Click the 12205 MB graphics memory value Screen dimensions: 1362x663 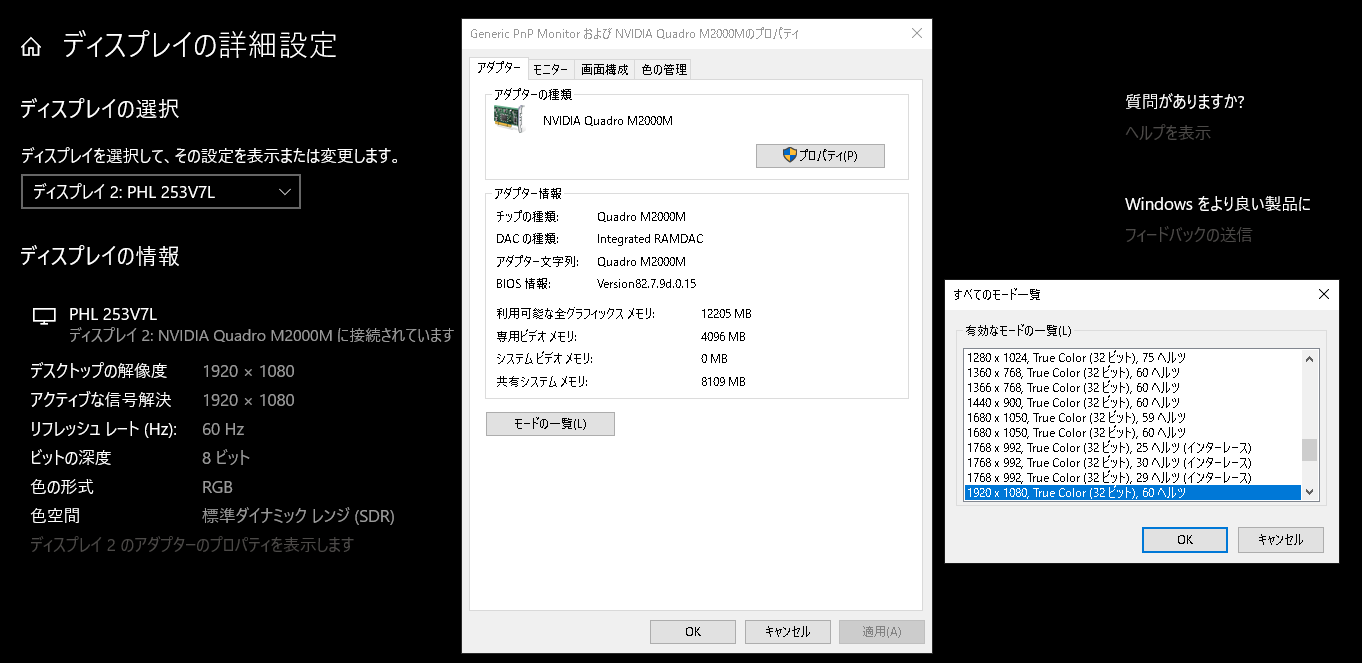pos(726,314)
